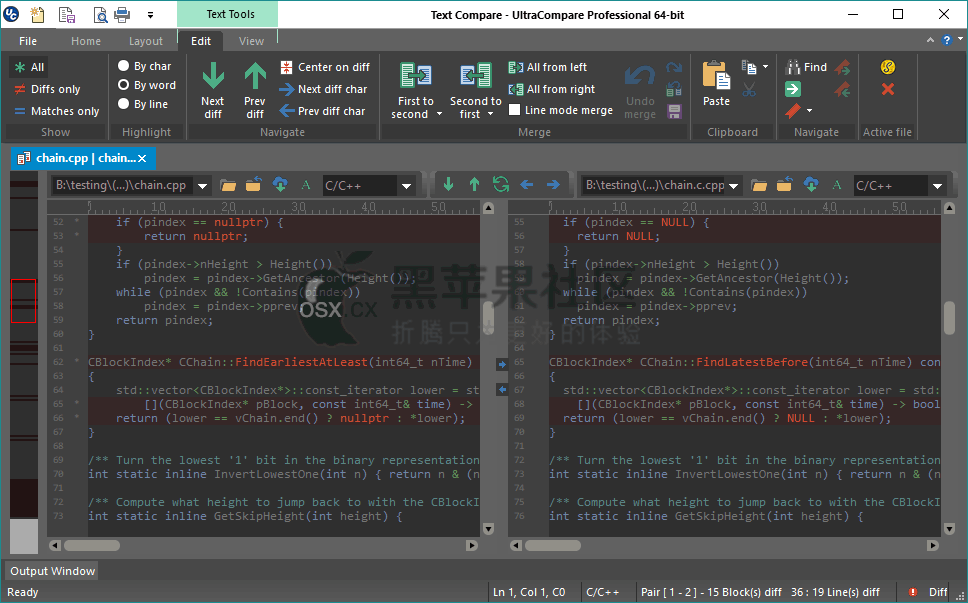Click the Undo merge button

pos(640,91)
